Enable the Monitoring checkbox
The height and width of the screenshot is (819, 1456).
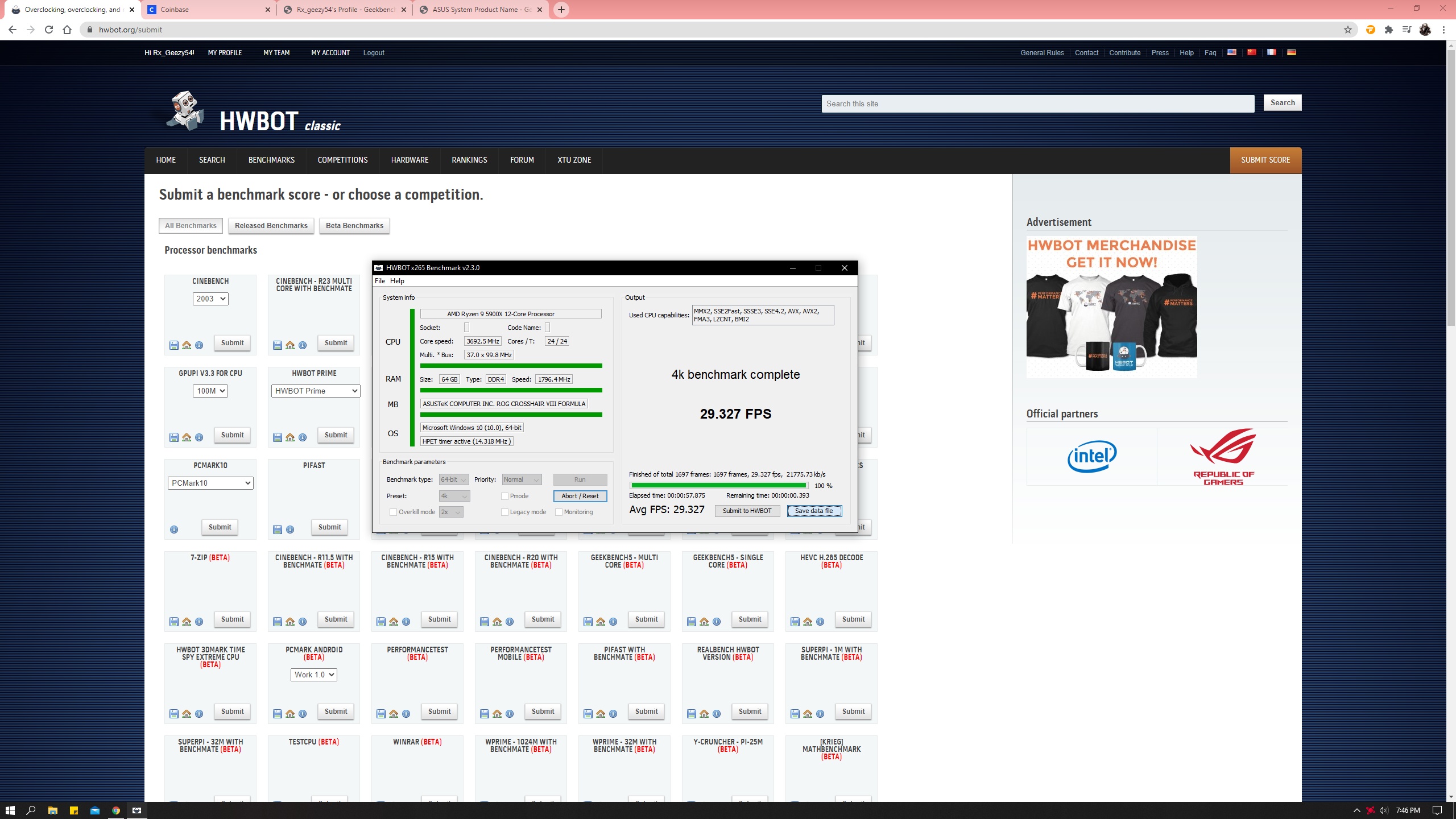click(559, 512)
